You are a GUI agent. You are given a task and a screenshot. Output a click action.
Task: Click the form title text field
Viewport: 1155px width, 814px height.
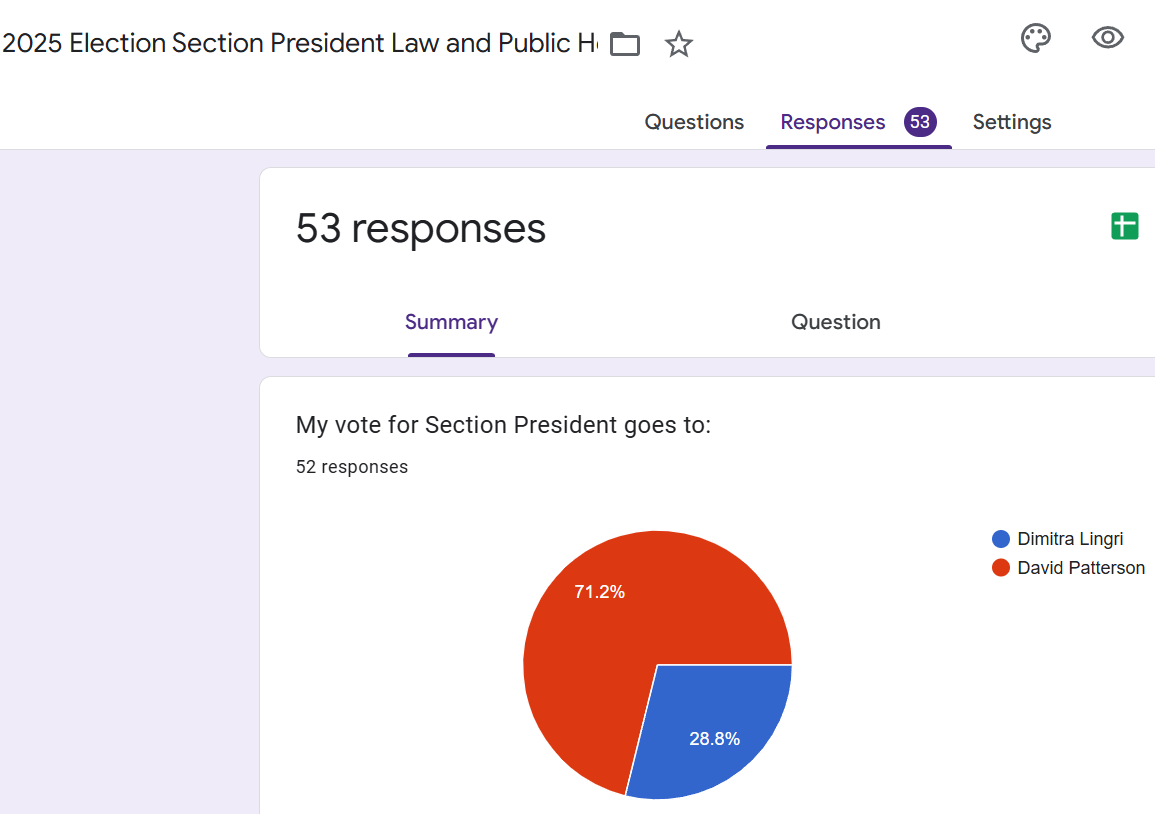[300, 44]
